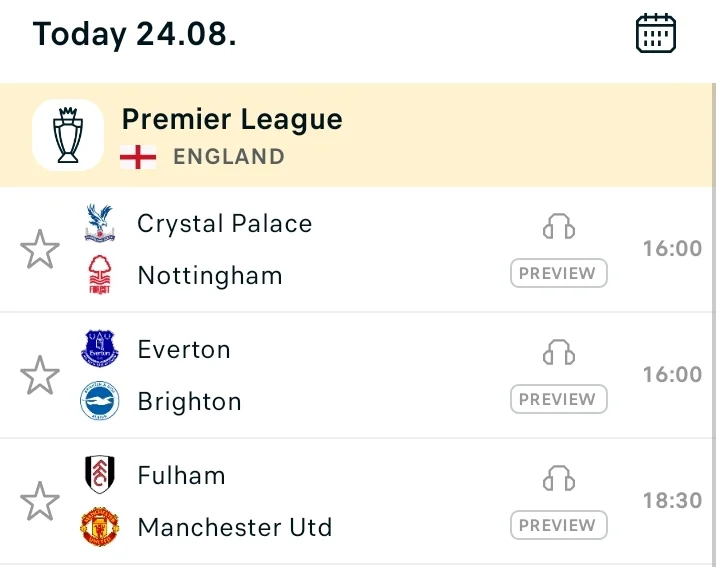Click the Crystal Palace club crest

100,223
